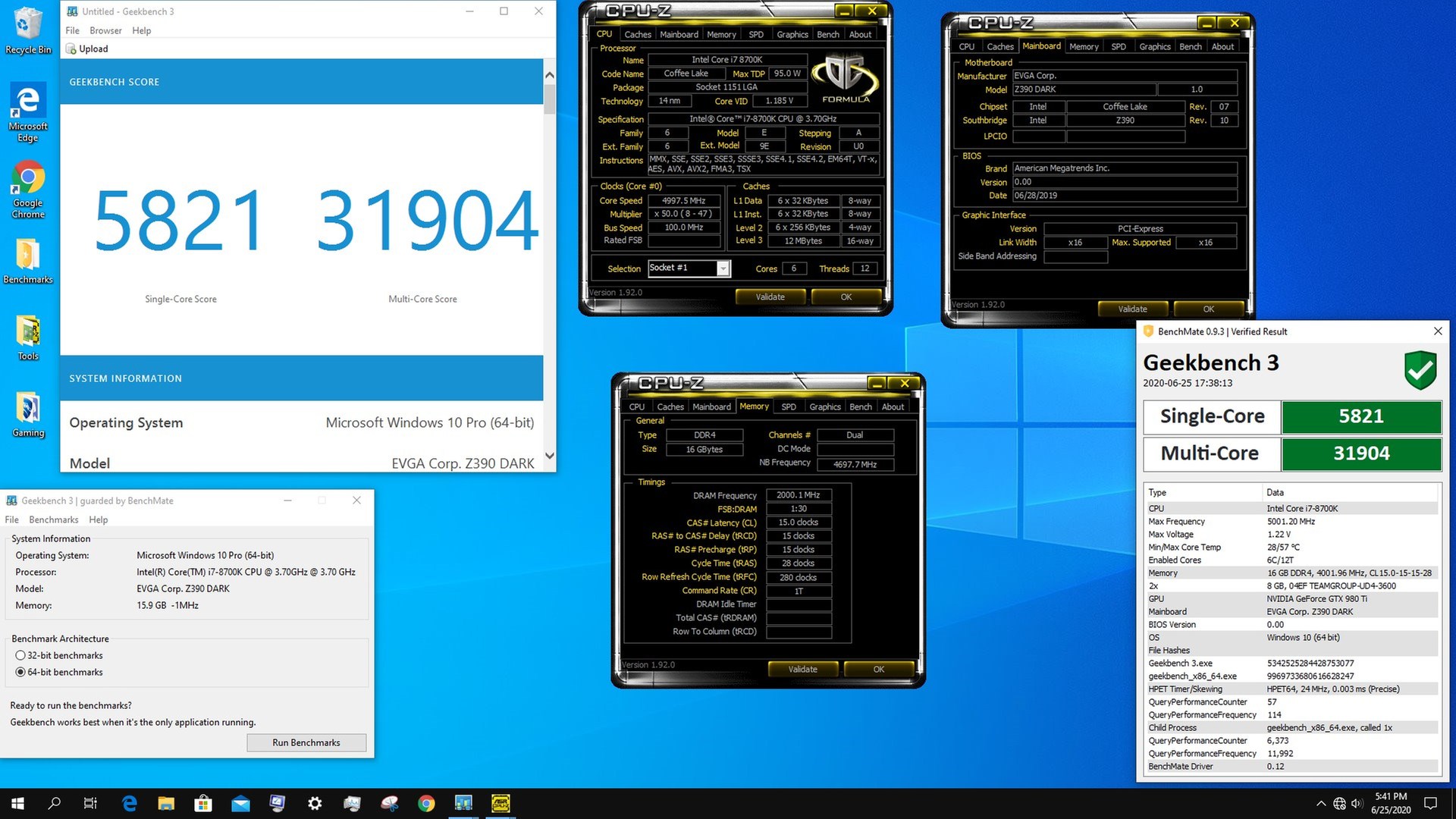Click Validate in CPU-Z Mainboard window
Screen dimensions: 1456x819
click(x=1132, y=309)
